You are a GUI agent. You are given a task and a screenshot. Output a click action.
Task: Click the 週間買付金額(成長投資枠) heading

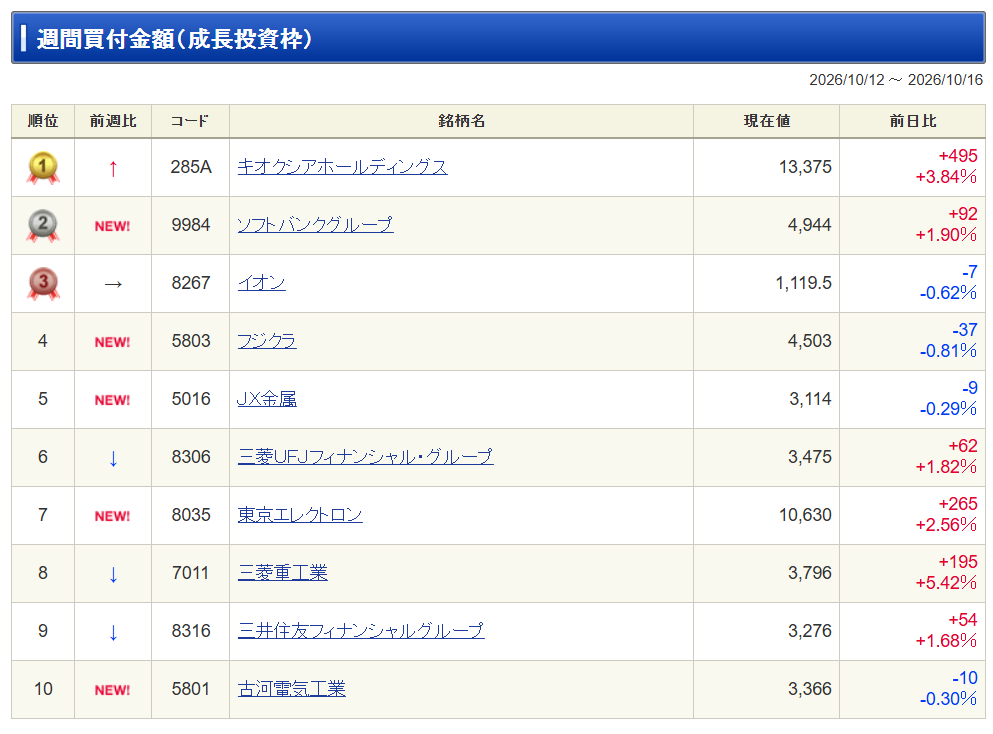174,39
